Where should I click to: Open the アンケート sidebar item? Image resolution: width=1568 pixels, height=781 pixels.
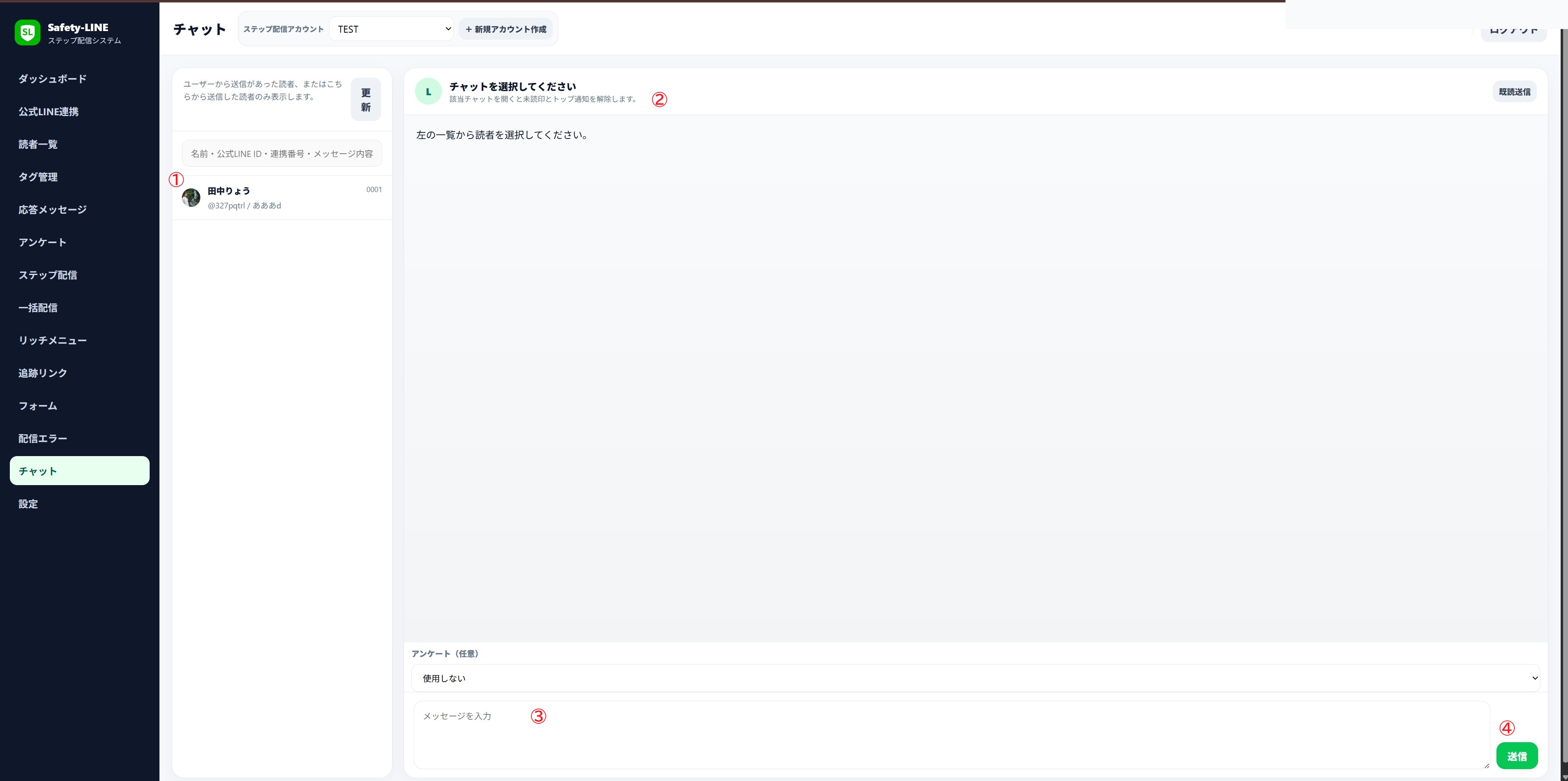[x=79, y=243]
